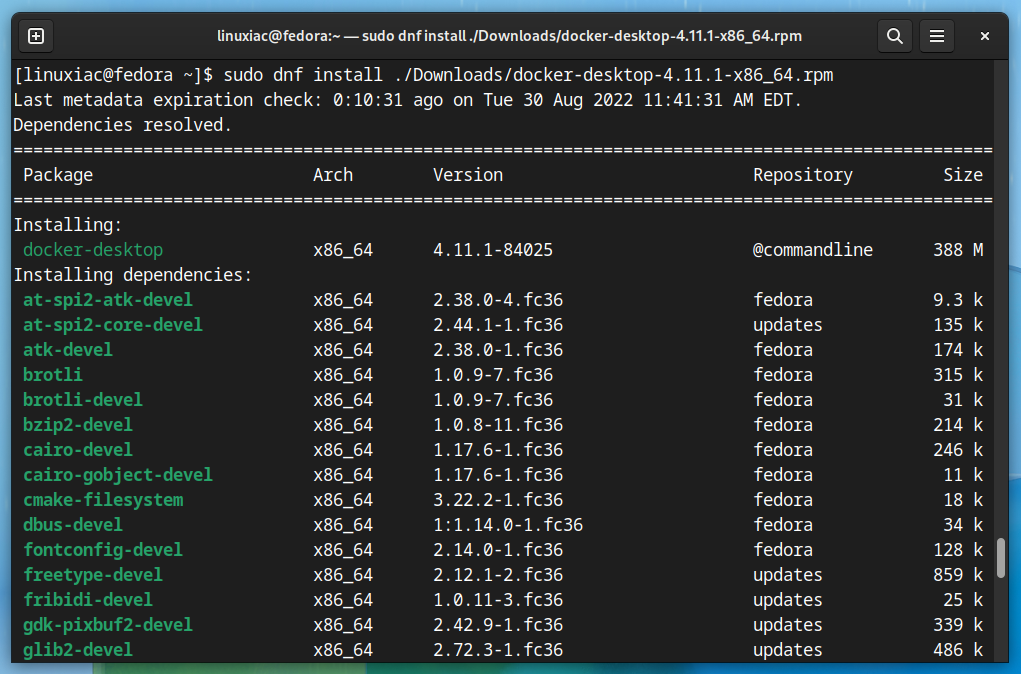Click version 2.42.9-1.fc36
1021x674 pixels.
498,625
